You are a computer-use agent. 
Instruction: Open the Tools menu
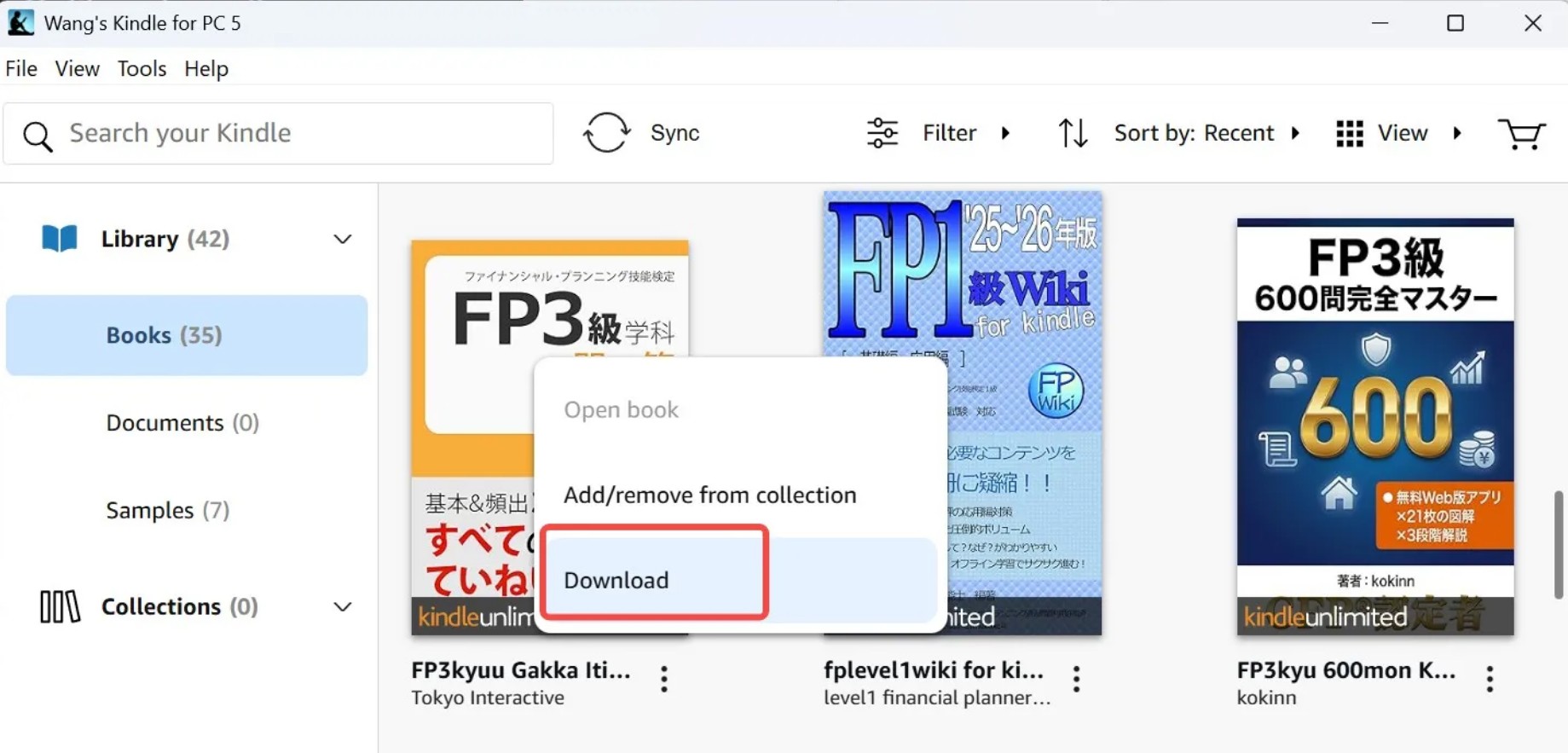tap(142, 68)
